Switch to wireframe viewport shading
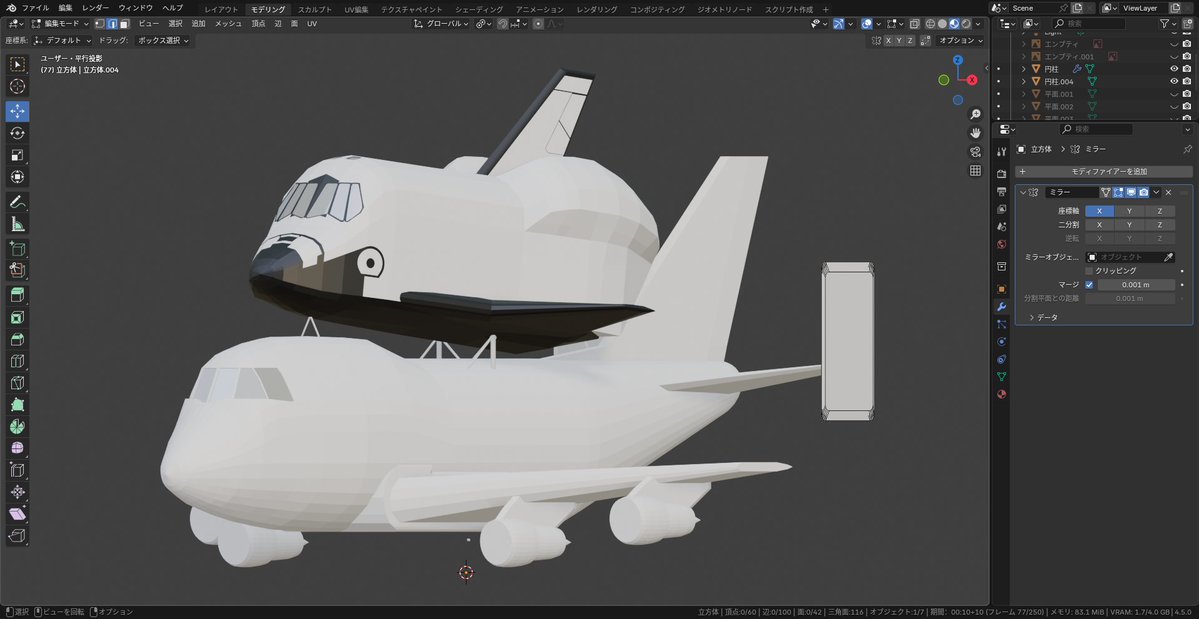Image resolution: width=1199 pixels, height=619 pixels. (931, 24)
